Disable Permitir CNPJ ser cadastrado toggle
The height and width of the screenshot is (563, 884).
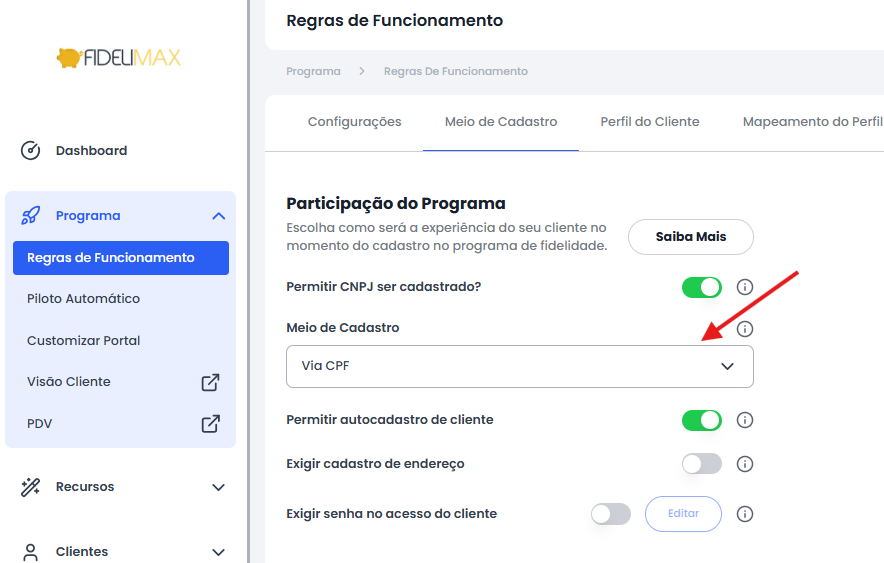[x=702, y=287]
